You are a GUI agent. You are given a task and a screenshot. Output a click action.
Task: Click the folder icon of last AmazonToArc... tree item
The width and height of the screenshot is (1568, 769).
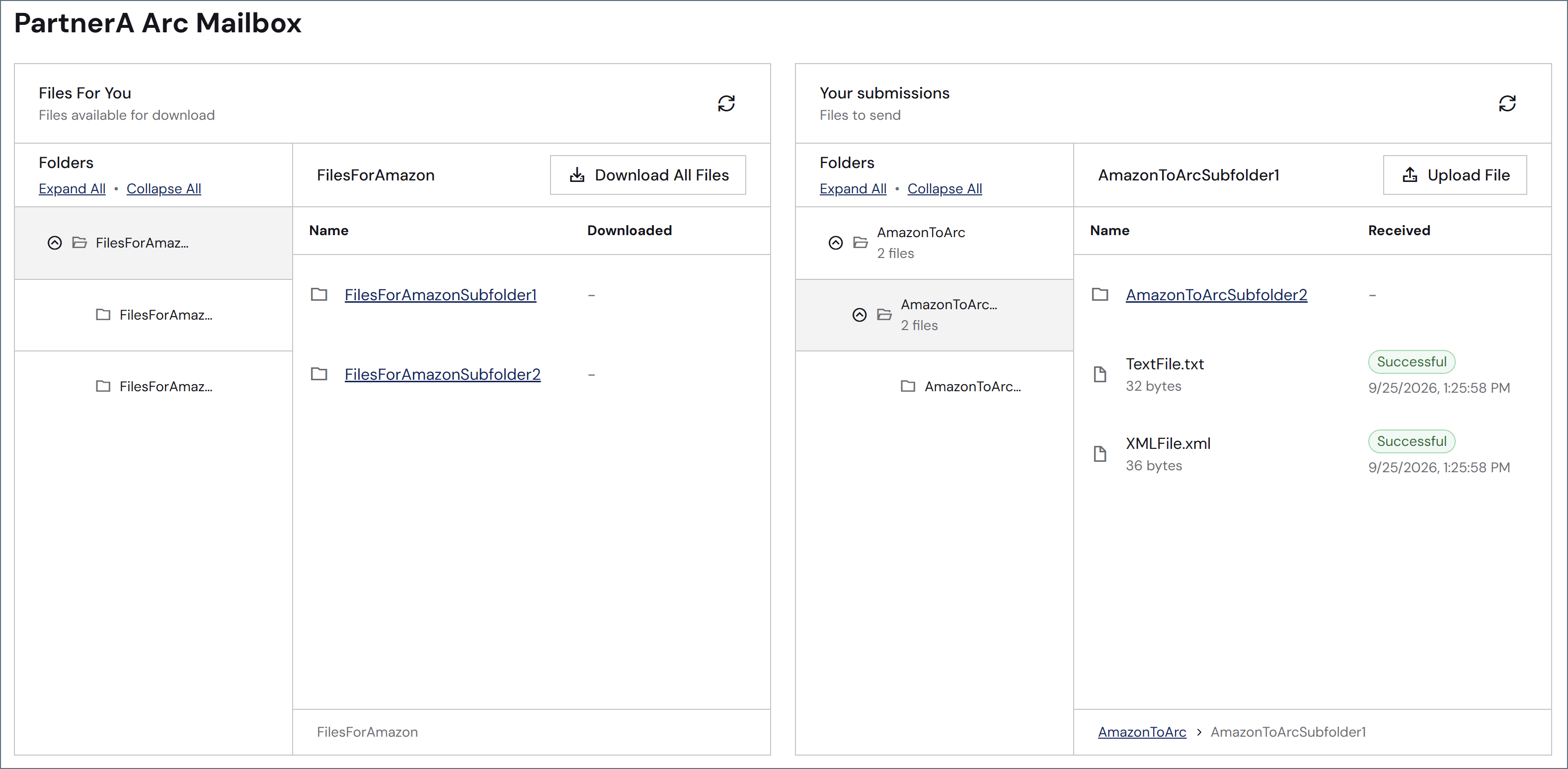click(908, 386)
